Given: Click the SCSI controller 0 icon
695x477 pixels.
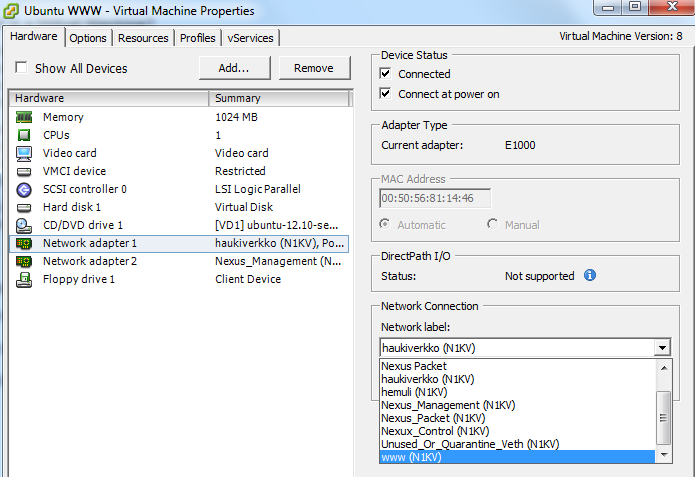Looking at the screenshot, I should [x=24, y=190].
